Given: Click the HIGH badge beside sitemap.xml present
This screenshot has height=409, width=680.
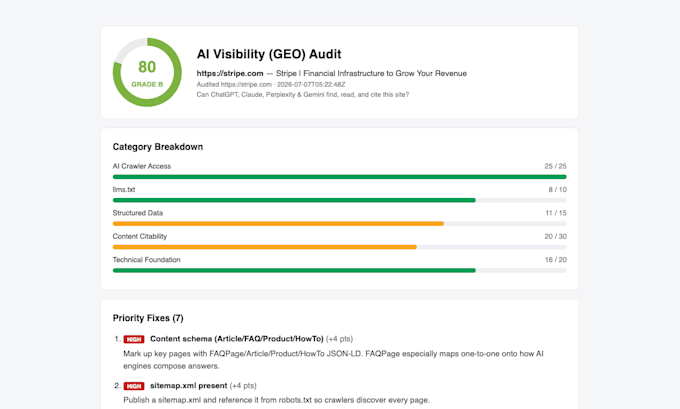Looking at the screenshot, I should (134, 386).
